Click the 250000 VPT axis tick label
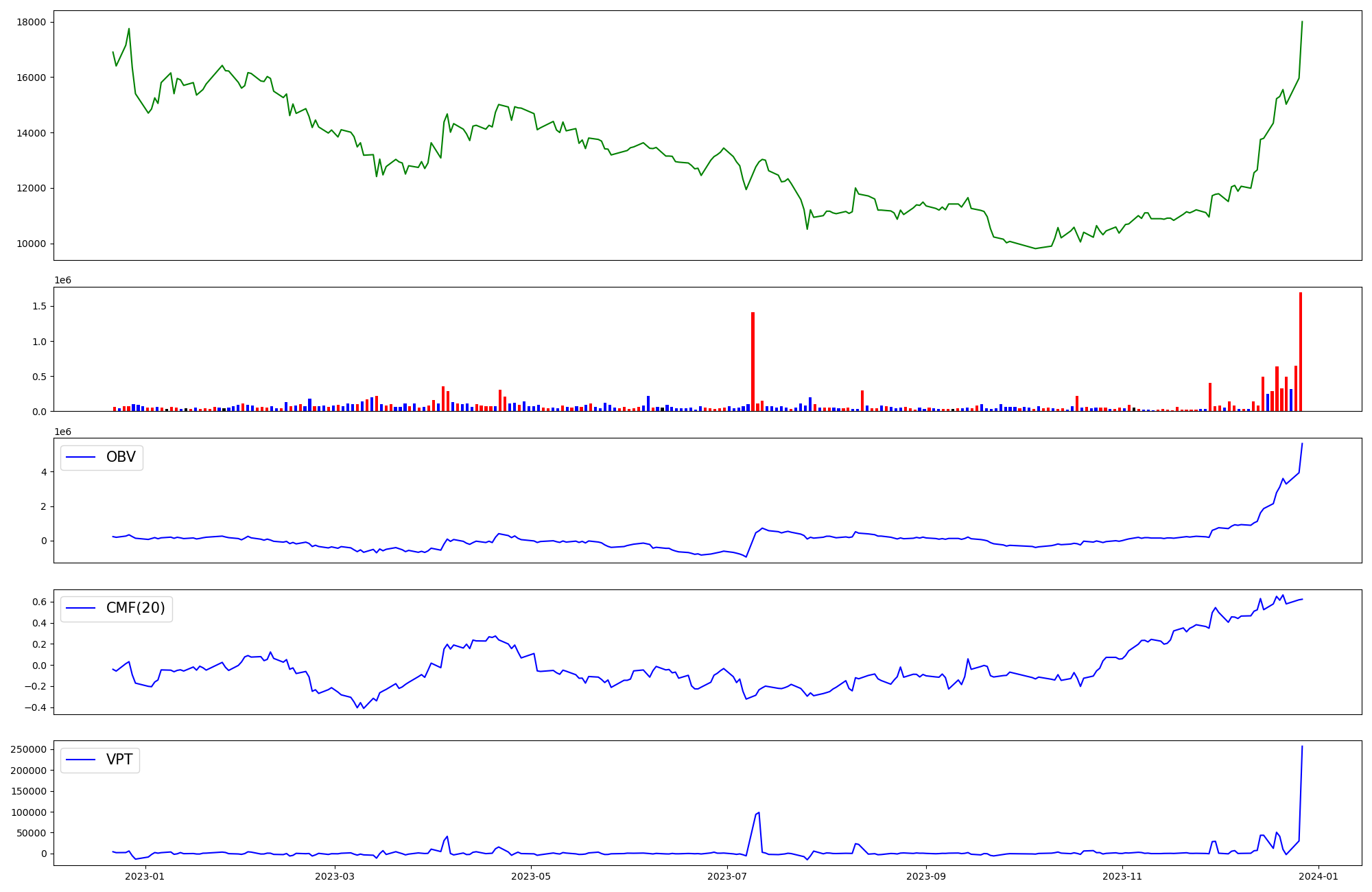Image resolution: width=1372 pixels, height=892 pixels. pyautogui.click(x=28, y=749)
